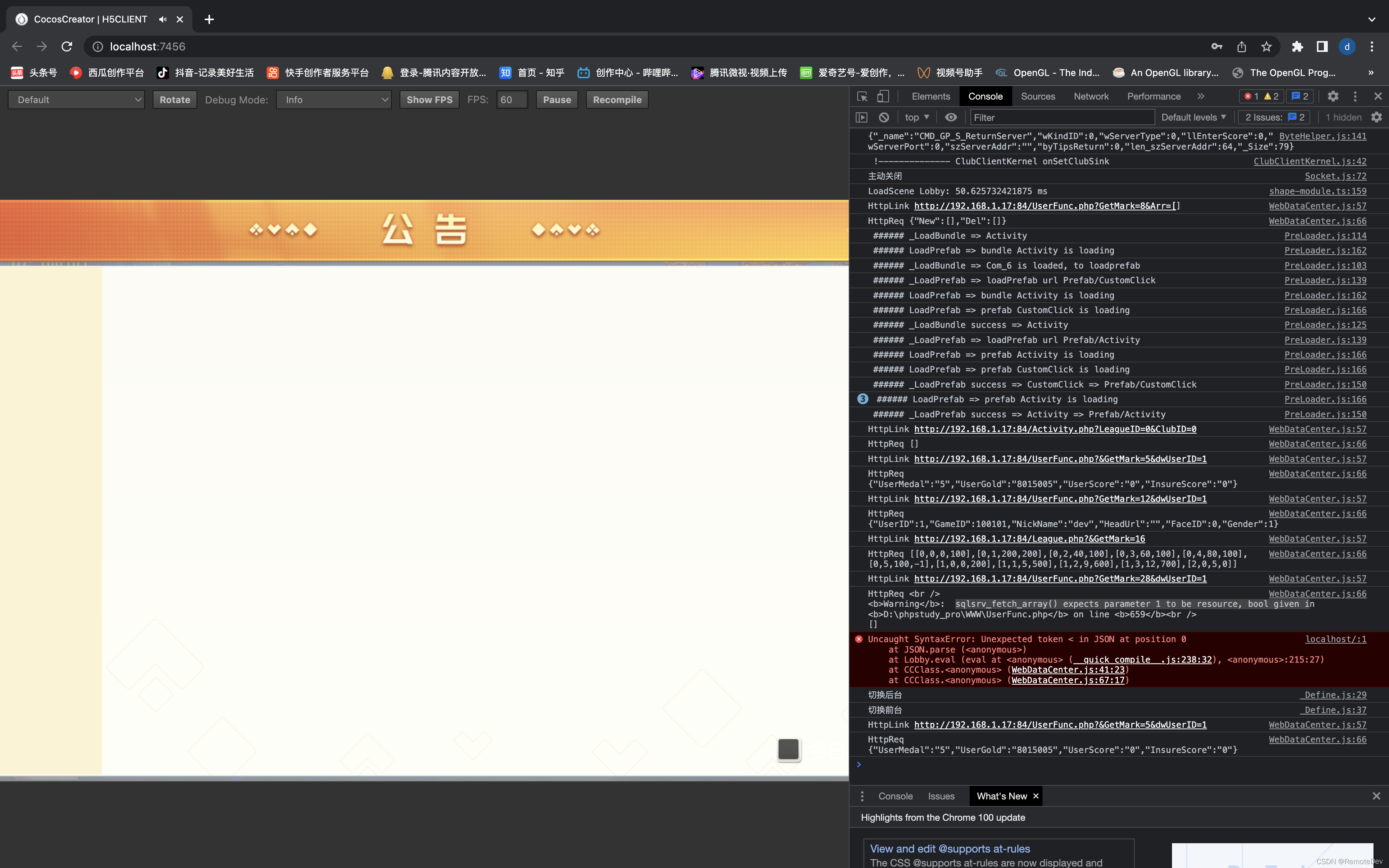Click the console Filter input field
The image size is (1389, 868).
point(1062,117)
